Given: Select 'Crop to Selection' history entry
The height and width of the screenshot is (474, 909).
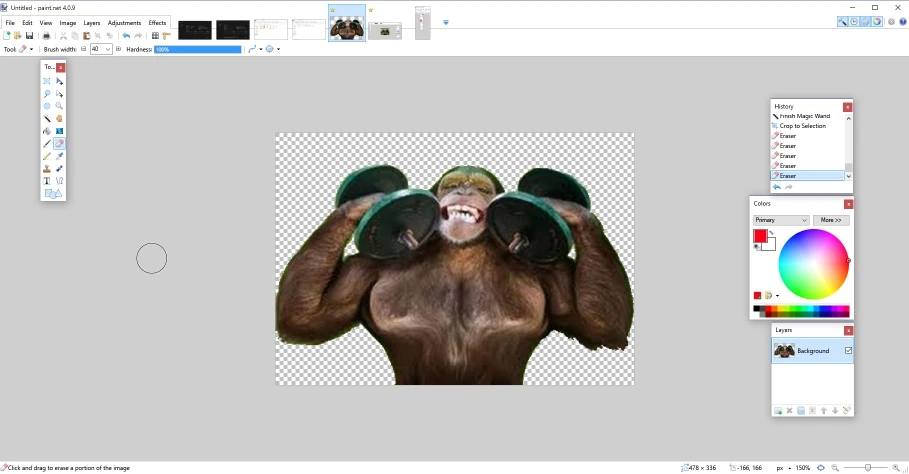Looking at the screenshot, I should coord(802,126).
